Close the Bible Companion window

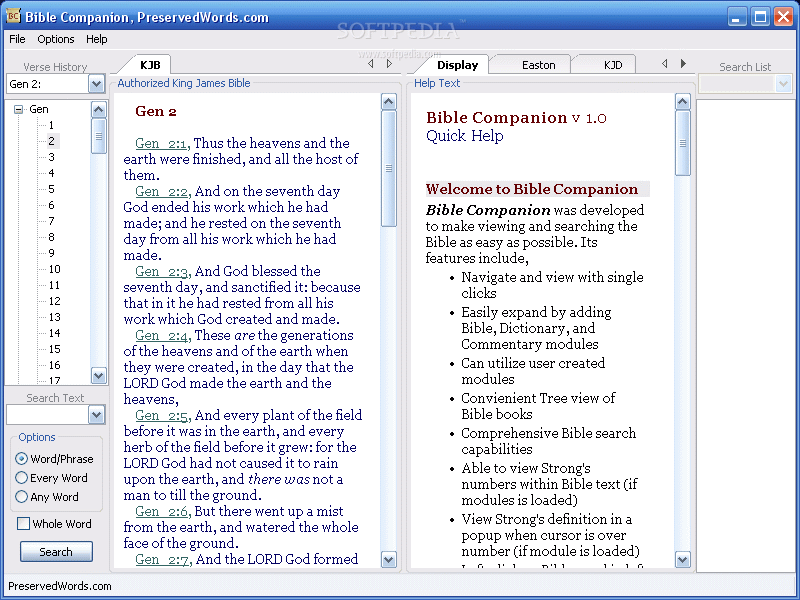click(783, 17)
